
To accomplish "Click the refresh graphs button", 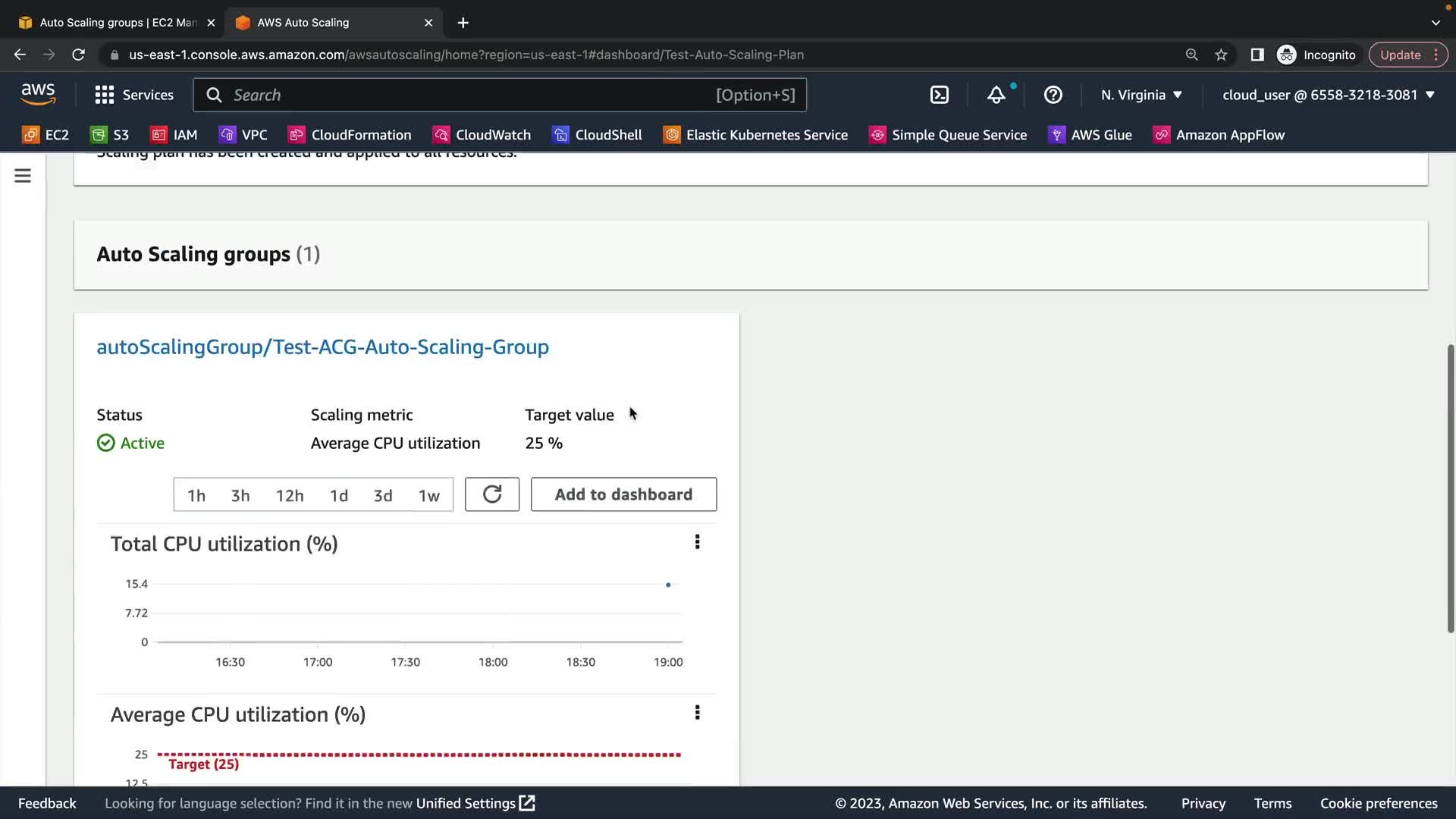I will click(x=491, y=494).
